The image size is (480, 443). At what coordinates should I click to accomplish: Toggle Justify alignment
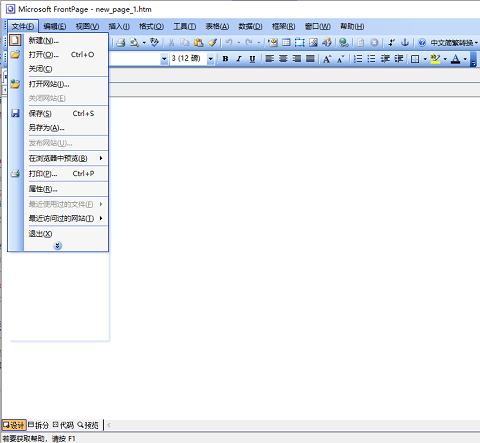(x=310, y=59)
